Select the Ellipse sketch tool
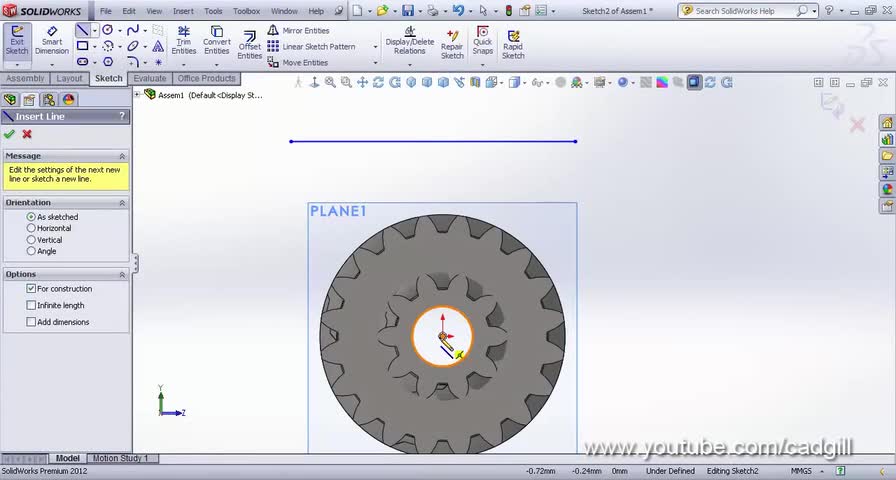The image size is (896, 480). coord(133,46)
